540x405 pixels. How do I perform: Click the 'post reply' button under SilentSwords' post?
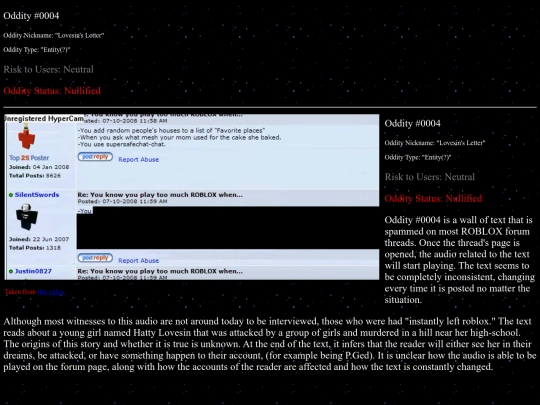tap(95, 258)
